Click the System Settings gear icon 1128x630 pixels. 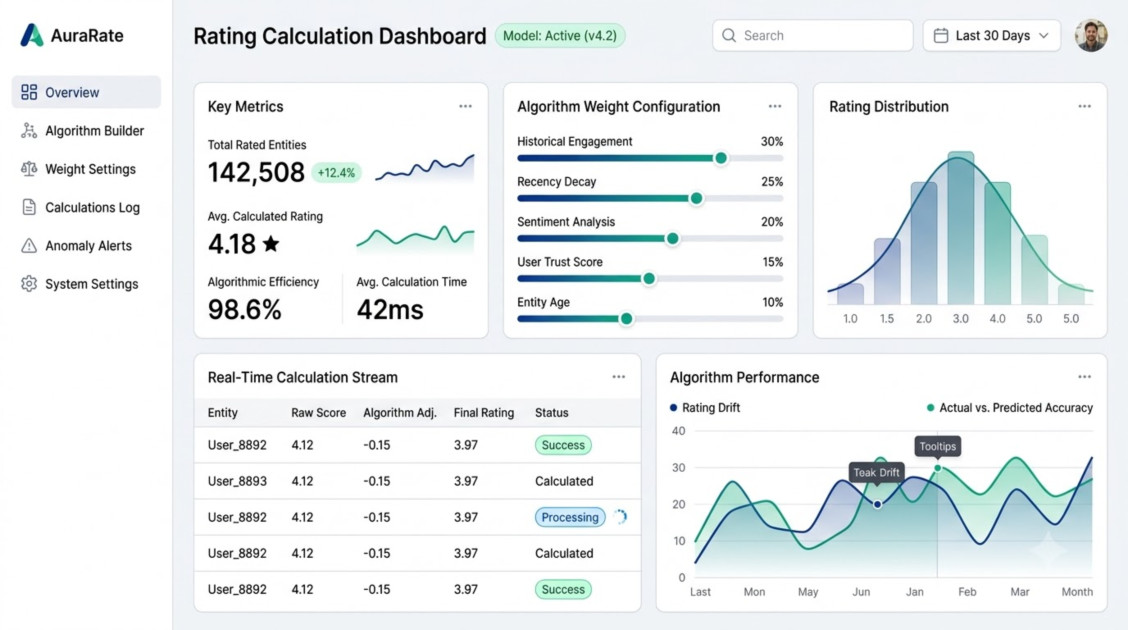pos(29,284)
